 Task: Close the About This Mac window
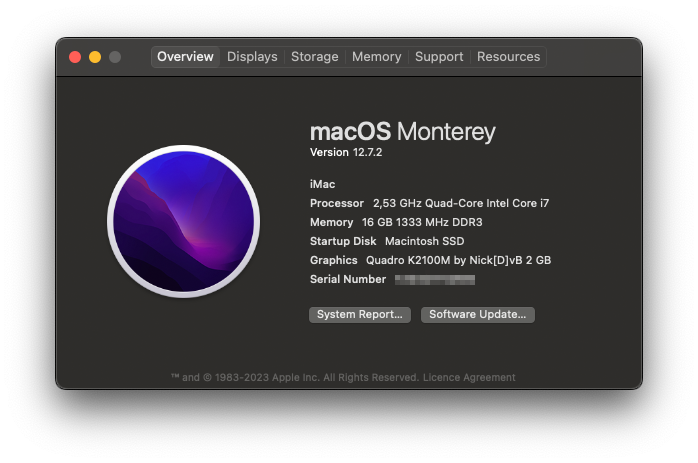[x=75, y=57]
